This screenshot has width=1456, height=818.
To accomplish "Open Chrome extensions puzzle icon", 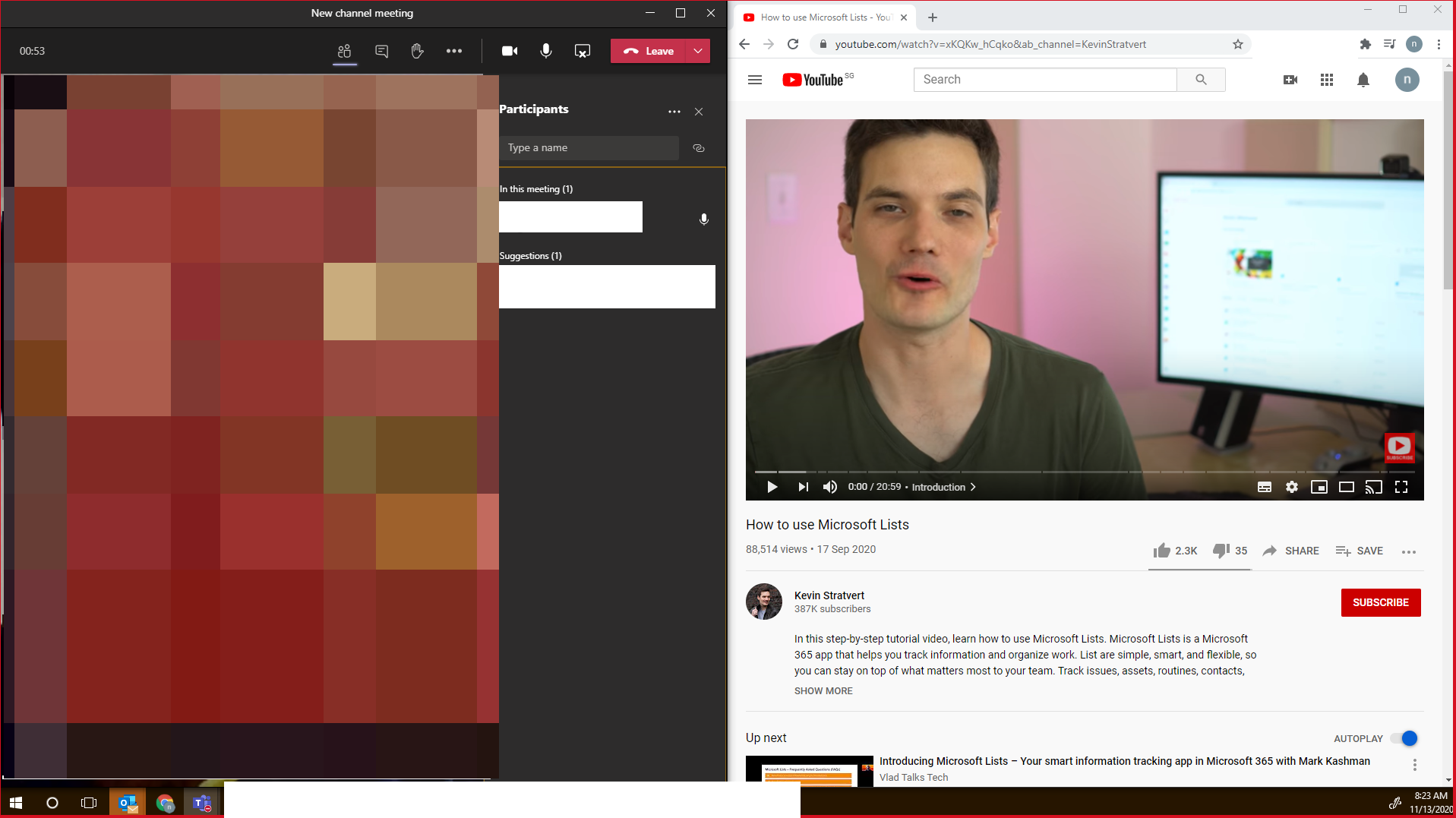I will pos(1366,44).
